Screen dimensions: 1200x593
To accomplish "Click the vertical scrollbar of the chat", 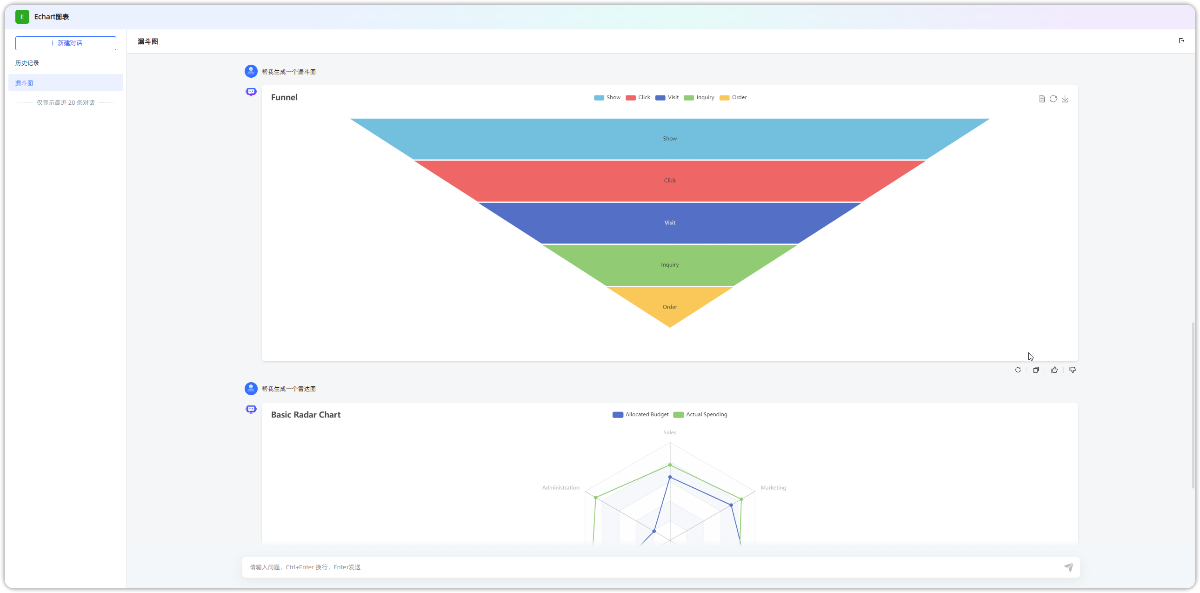I will point(1192,404).
